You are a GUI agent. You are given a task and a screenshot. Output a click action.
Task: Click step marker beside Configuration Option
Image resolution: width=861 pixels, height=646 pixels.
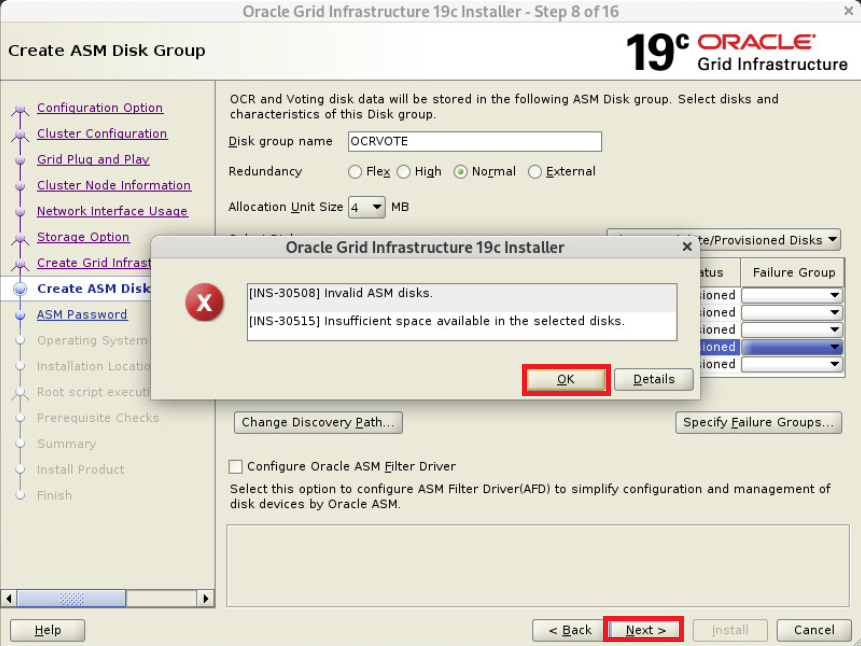(x=20, y=108)
